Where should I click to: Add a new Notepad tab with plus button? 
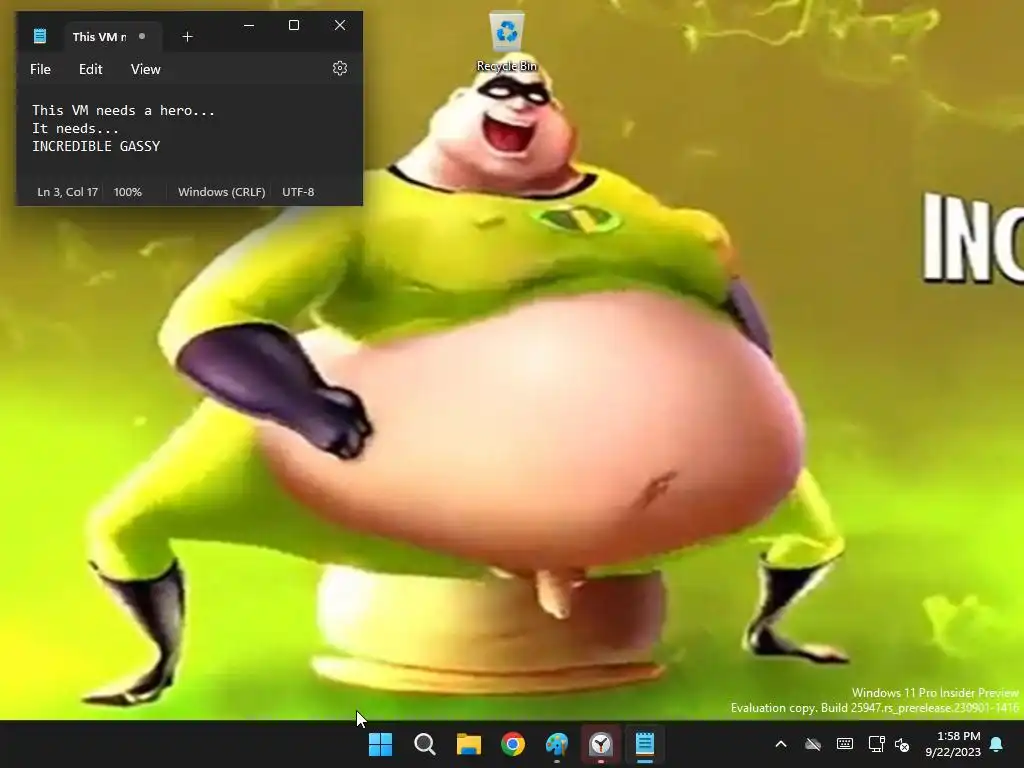[x=187, y=37]
